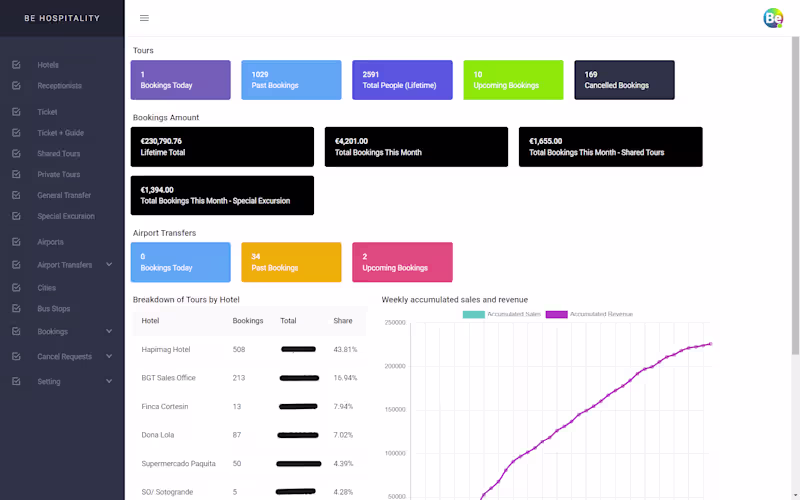This screenshot has height=500, width=800.
Task: Click the check icon beside Receptionists
Action: (16, 86)
